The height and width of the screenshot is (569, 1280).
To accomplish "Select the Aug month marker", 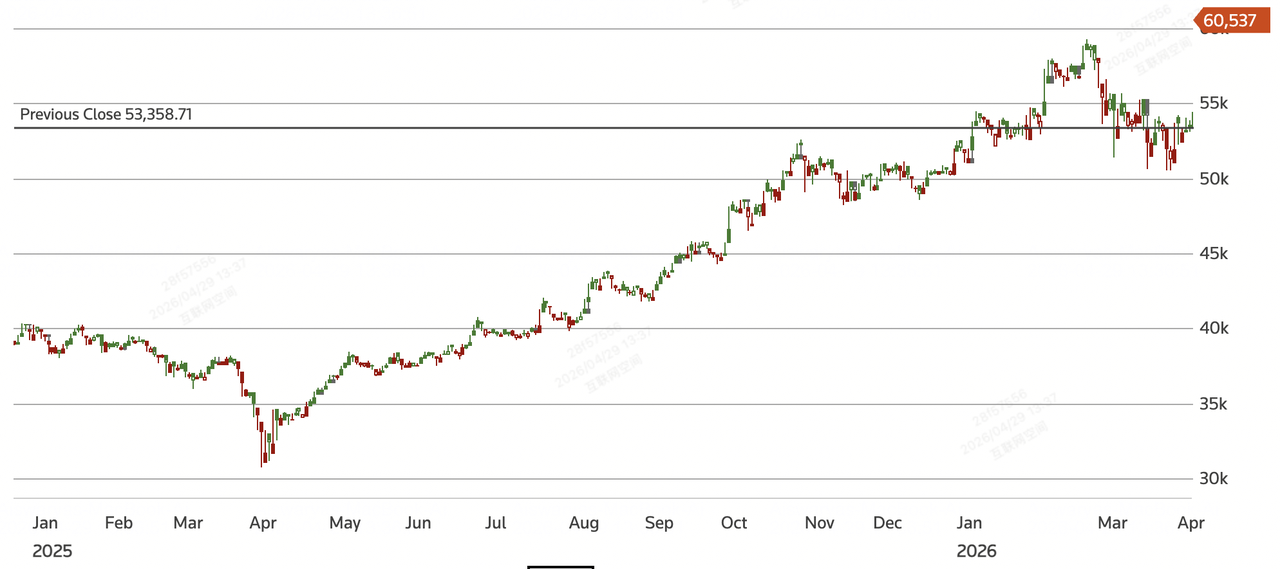I will [583, 523].
